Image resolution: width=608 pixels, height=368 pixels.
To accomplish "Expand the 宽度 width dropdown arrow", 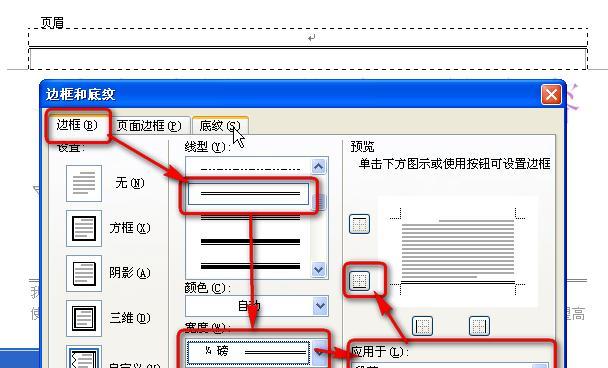I will pyautogui.click(x=319, y=352).
